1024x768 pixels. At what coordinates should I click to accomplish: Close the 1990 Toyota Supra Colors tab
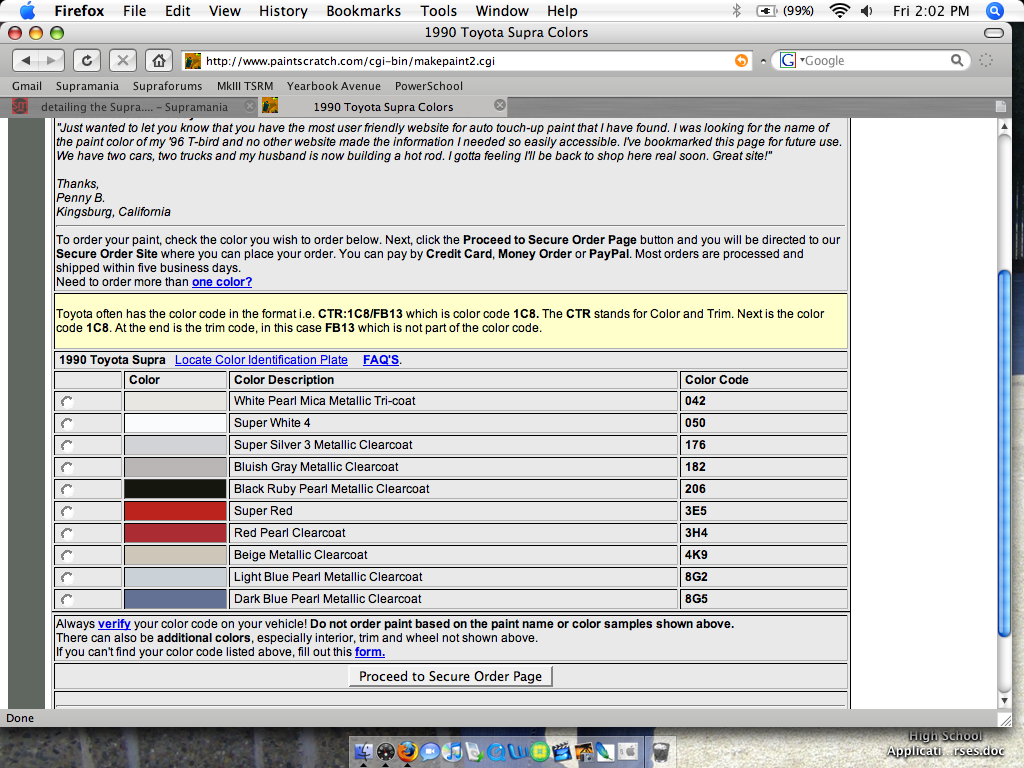500,105
